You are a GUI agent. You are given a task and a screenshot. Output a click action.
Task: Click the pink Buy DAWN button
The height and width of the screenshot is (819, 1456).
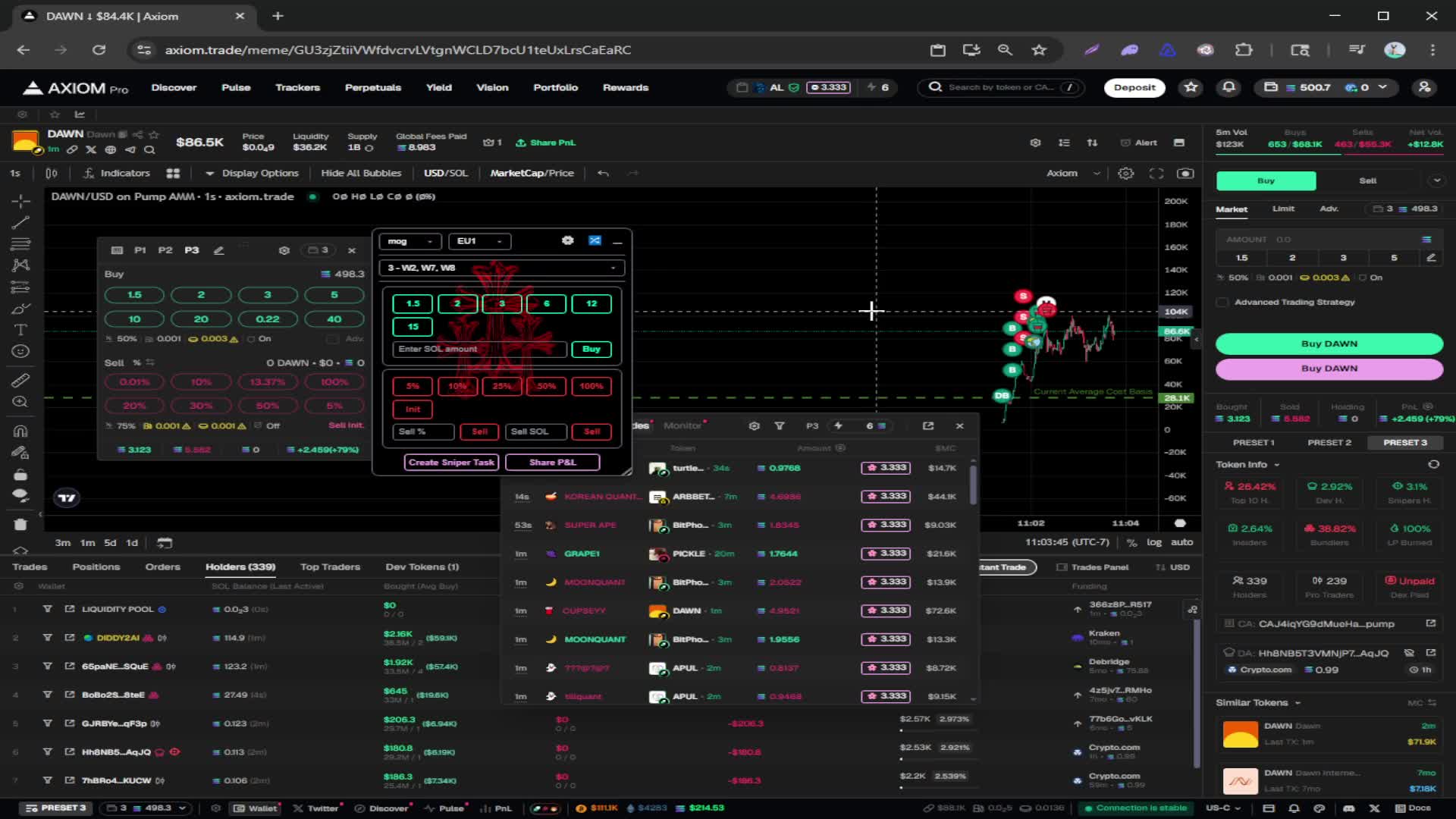(x=1329, y=369)
